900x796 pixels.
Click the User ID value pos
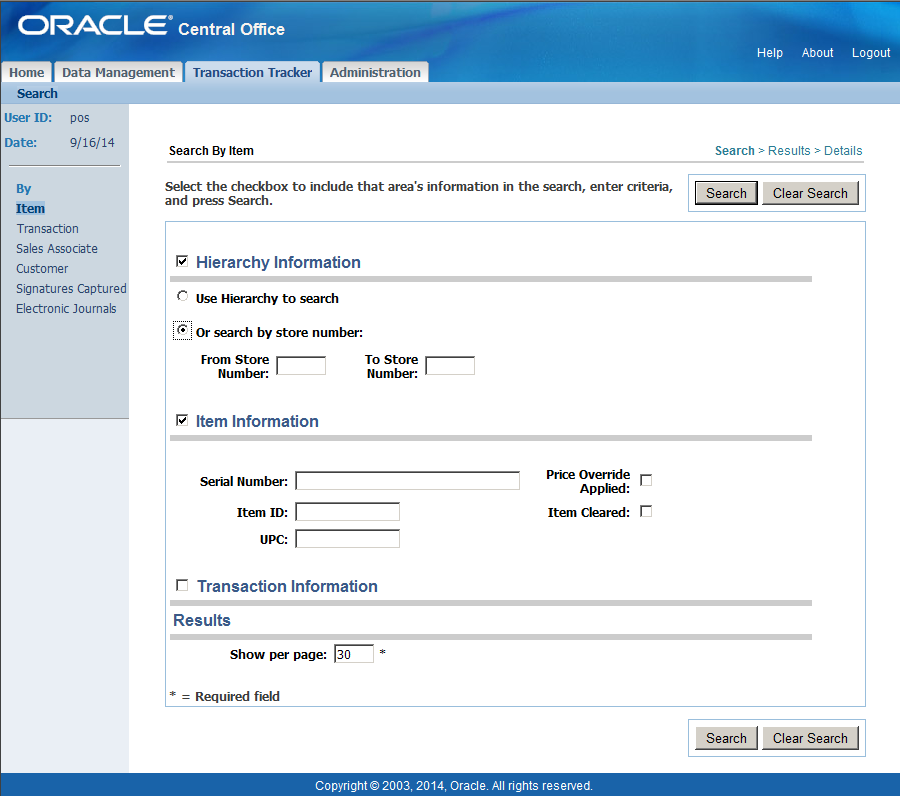click(80, 118)
